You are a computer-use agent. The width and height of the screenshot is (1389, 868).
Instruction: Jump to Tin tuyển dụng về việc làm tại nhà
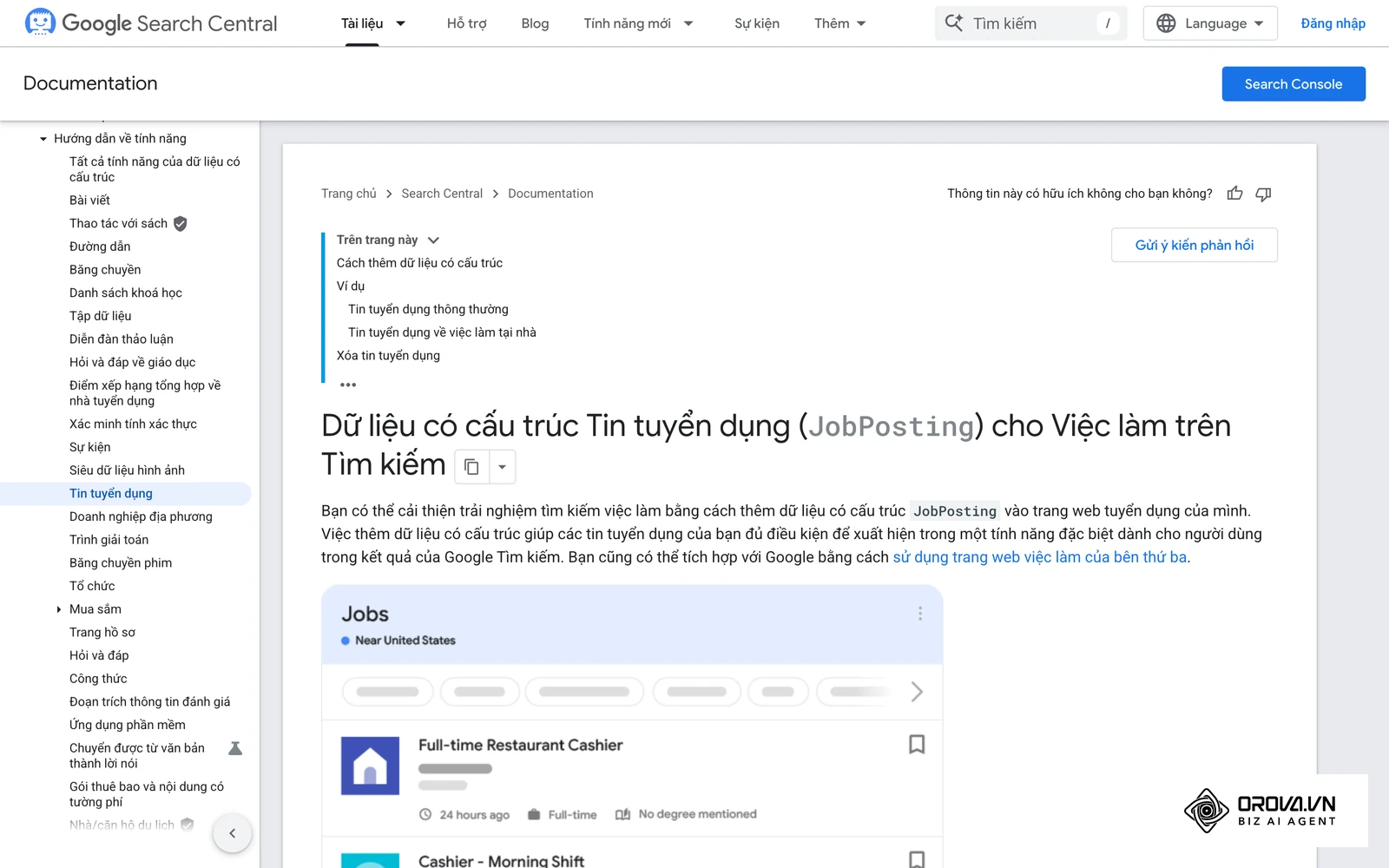[x=442, y=332]
